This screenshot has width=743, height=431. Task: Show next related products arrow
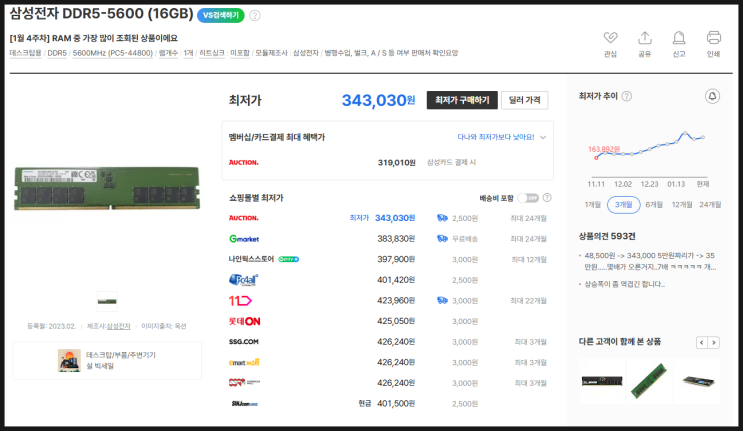(x=714, y=342)
